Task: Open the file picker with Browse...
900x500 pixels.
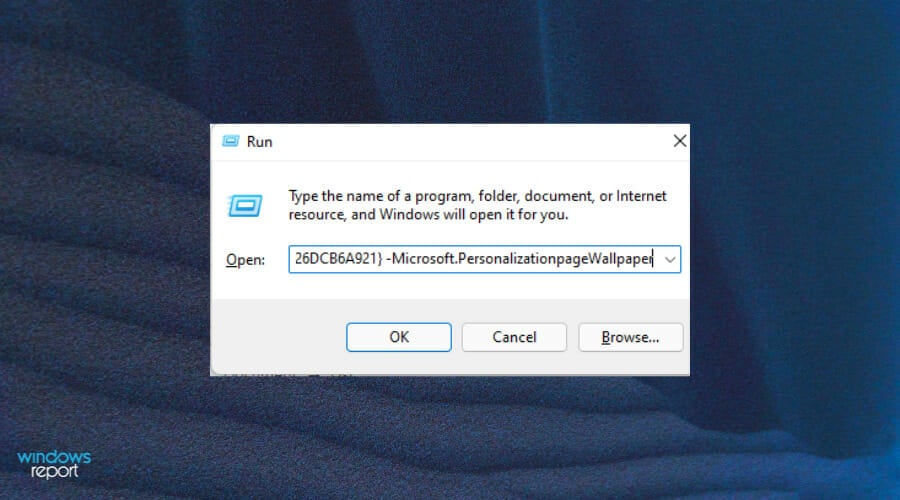Action: [630, 337]
